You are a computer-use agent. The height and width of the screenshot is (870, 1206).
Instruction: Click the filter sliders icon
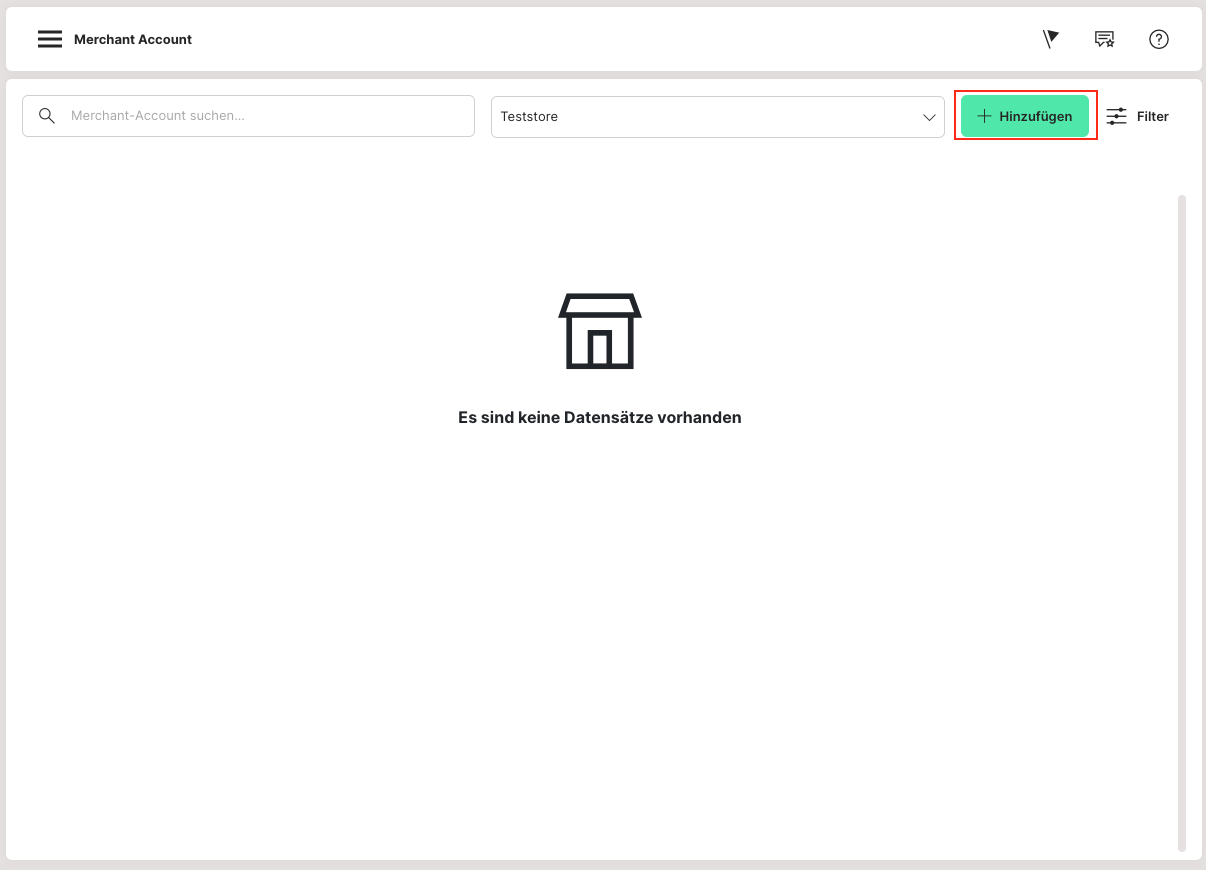1116,116
